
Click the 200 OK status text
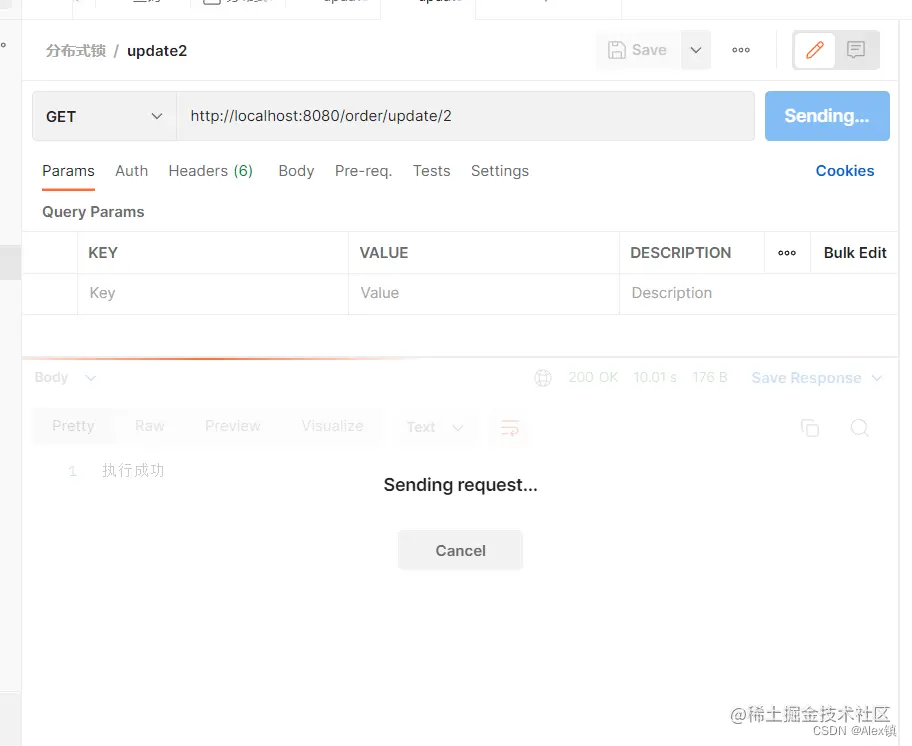[x=593, y=377]
